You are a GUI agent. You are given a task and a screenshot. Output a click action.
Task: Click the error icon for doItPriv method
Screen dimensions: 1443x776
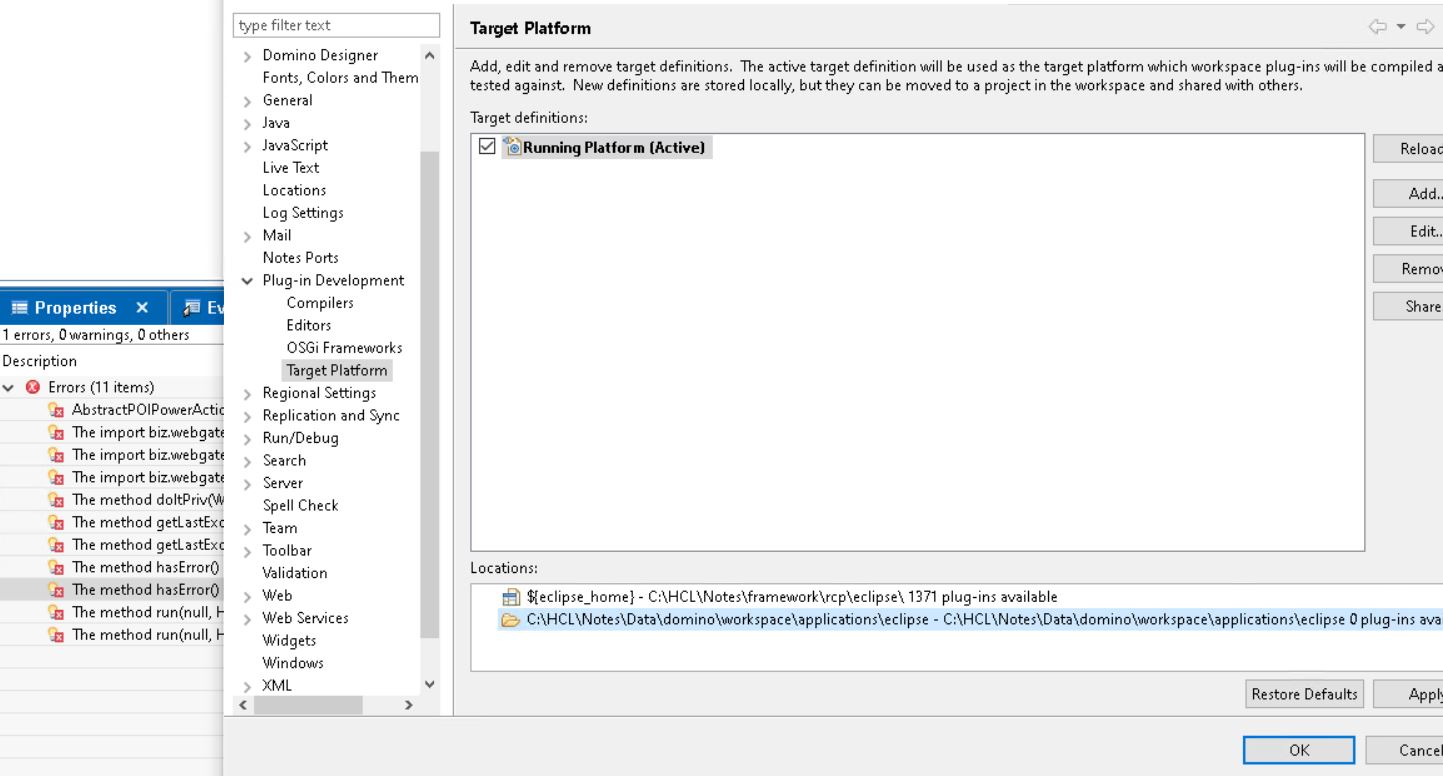pos(57,500)
